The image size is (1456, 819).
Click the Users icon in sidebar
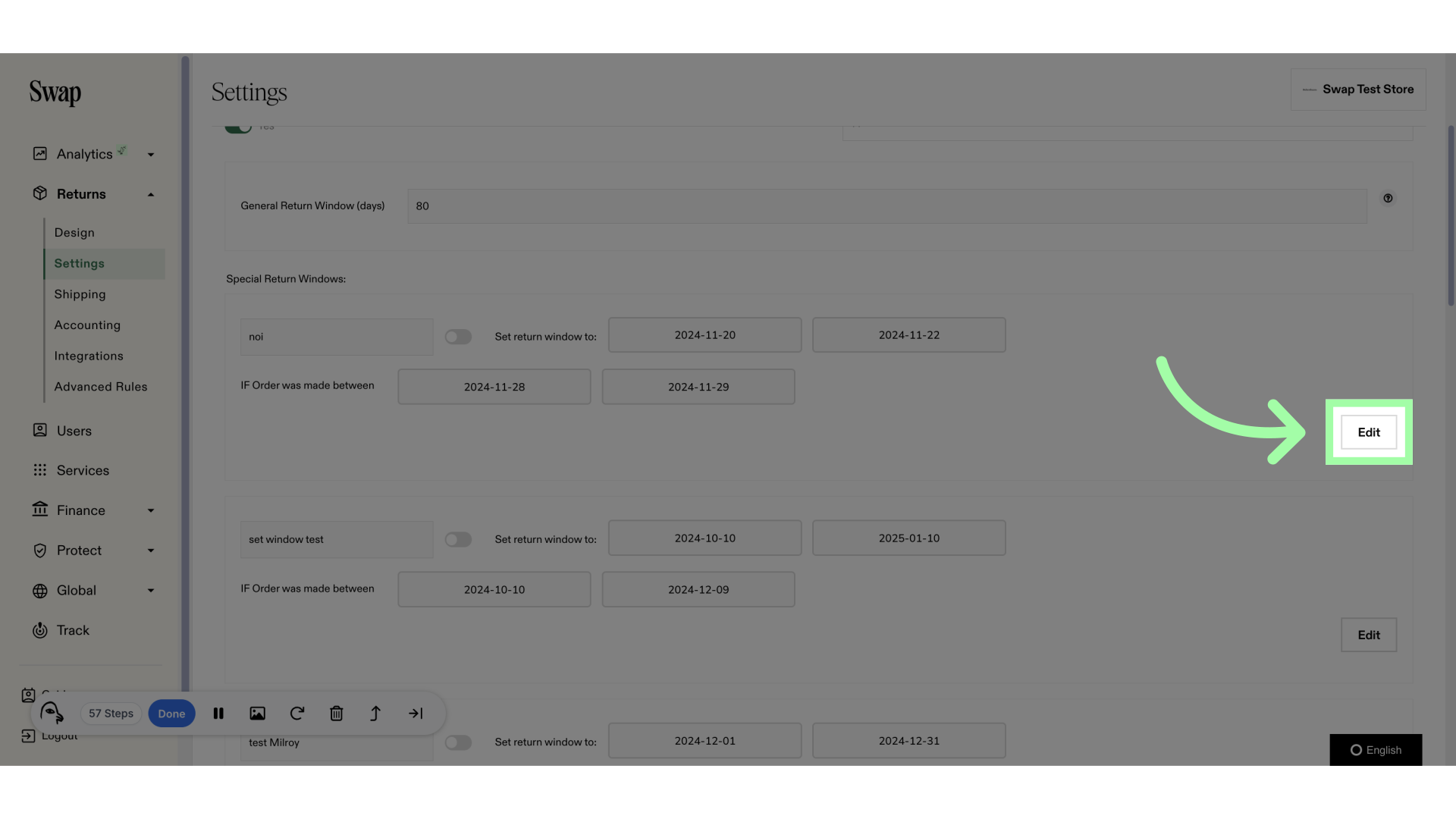pyautogui.click(x=40, y=430)
